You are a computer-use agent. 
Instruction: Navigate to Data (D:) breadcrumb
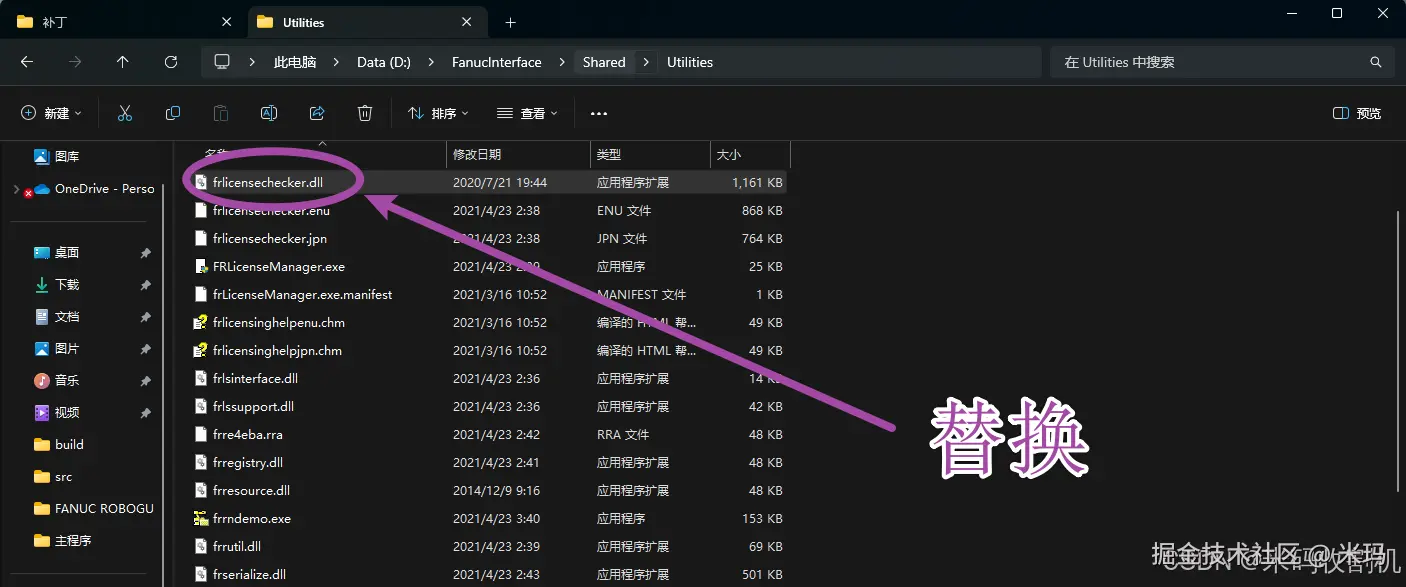point(384,62)
